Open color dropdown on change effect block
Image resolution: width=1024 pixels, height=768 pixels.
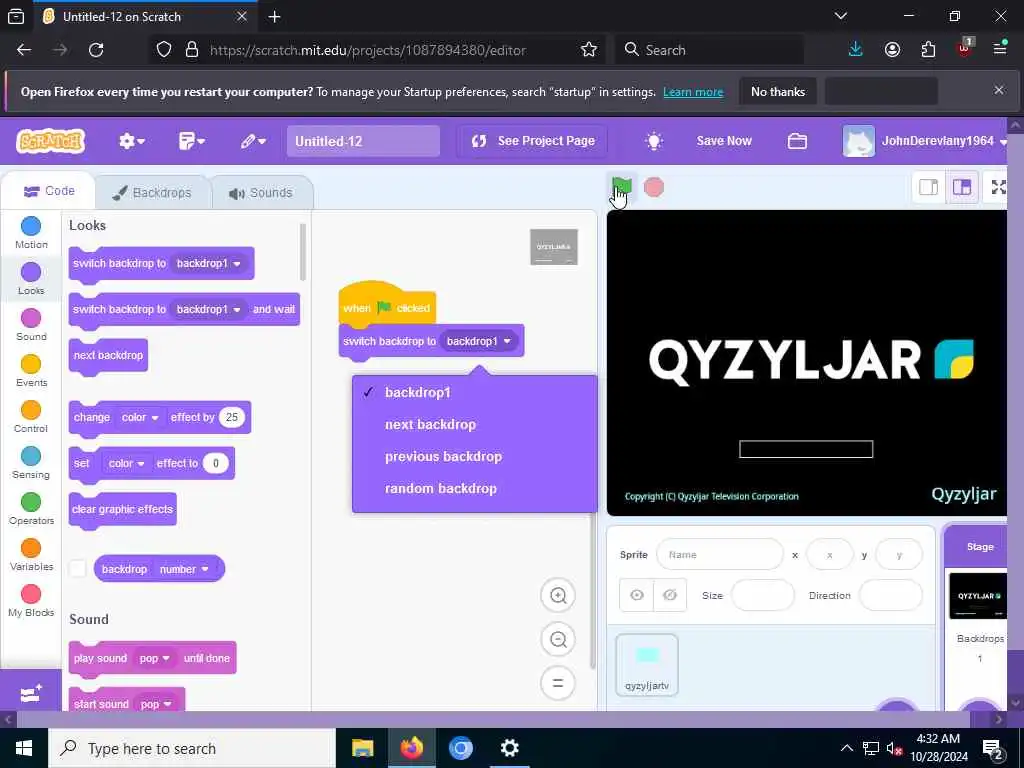pyautogui.click(x=140, y=417)
